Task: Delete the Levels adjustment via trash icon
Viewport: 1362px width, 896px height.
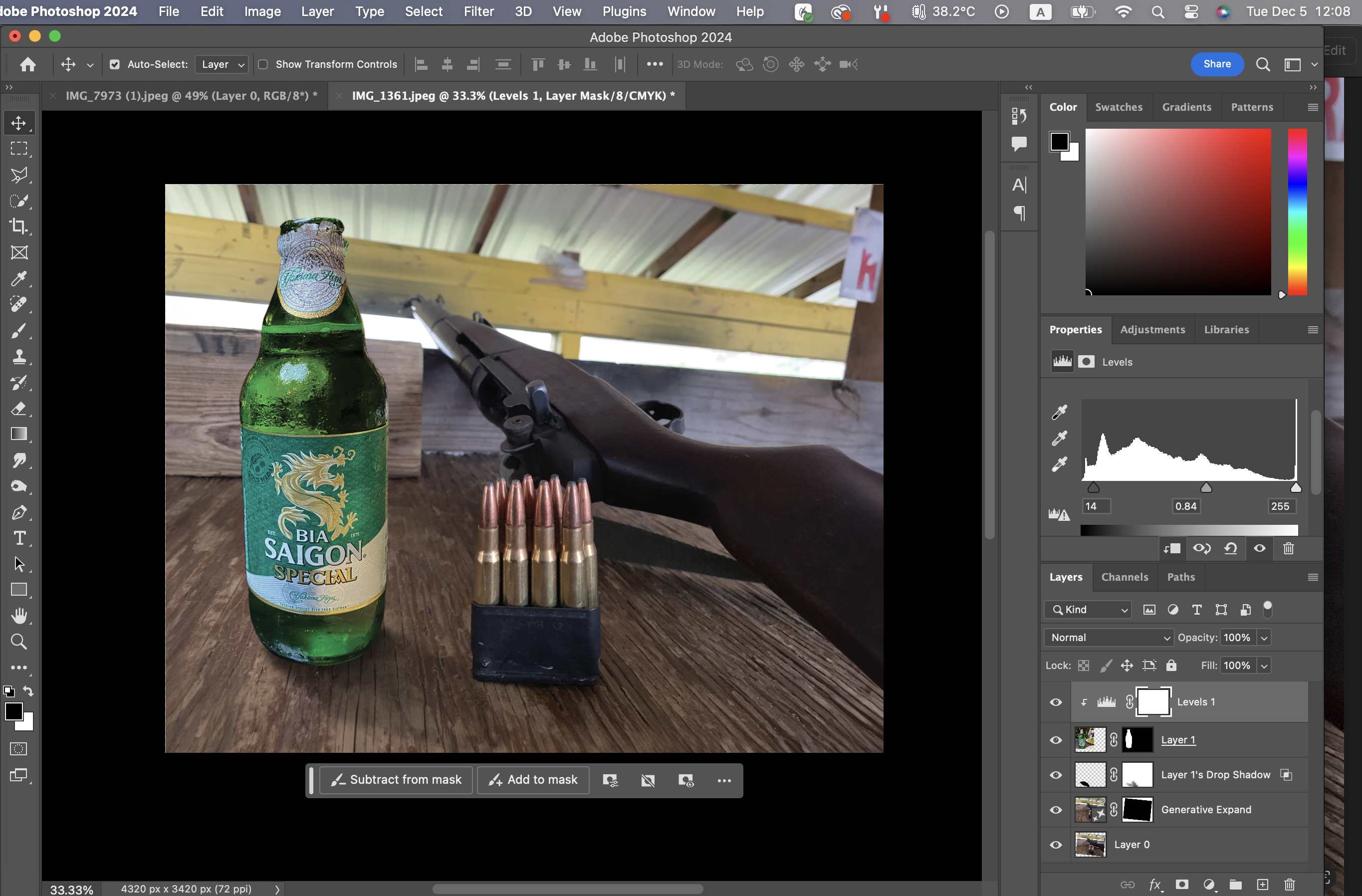Action: coord(1288,548)
